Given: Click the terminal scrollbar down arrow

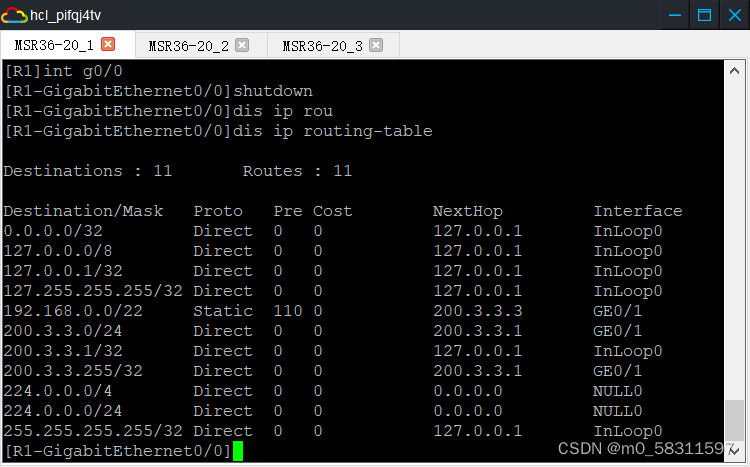Looking at the screenshot, I should (x=735, y=450).
